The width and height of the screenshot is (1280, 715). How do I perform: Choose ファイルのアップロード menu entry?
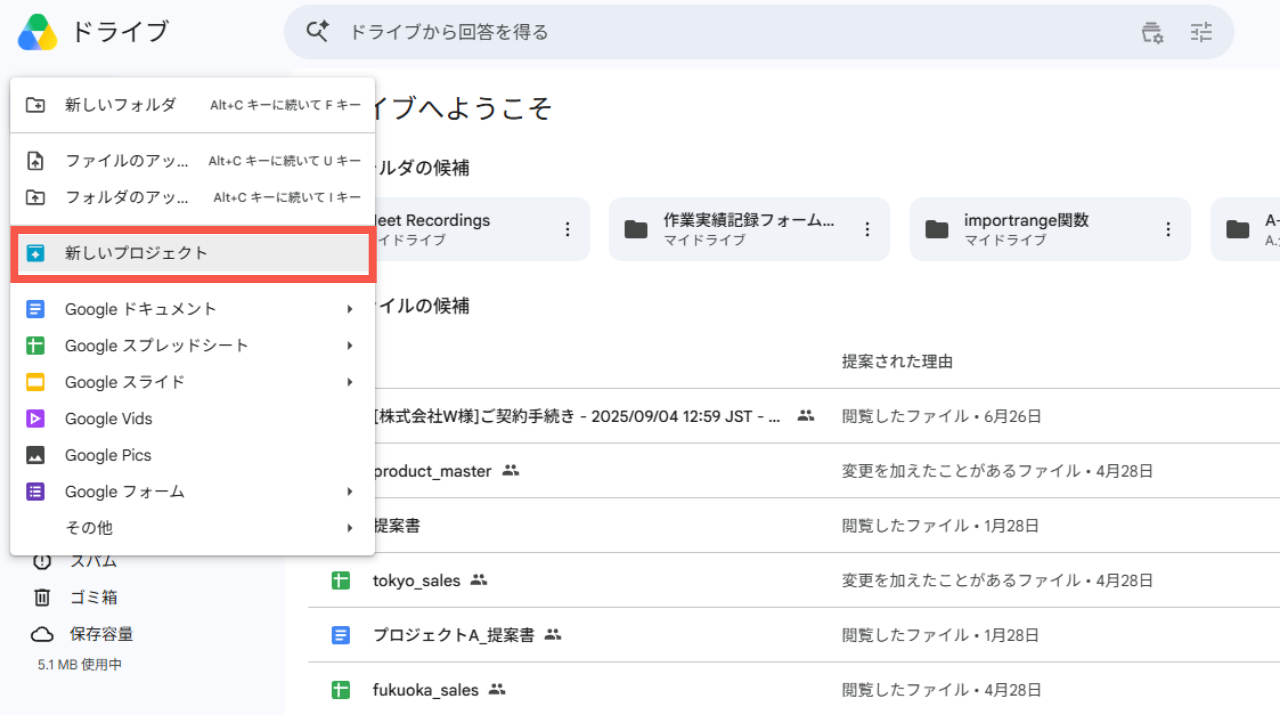[193, 161]
